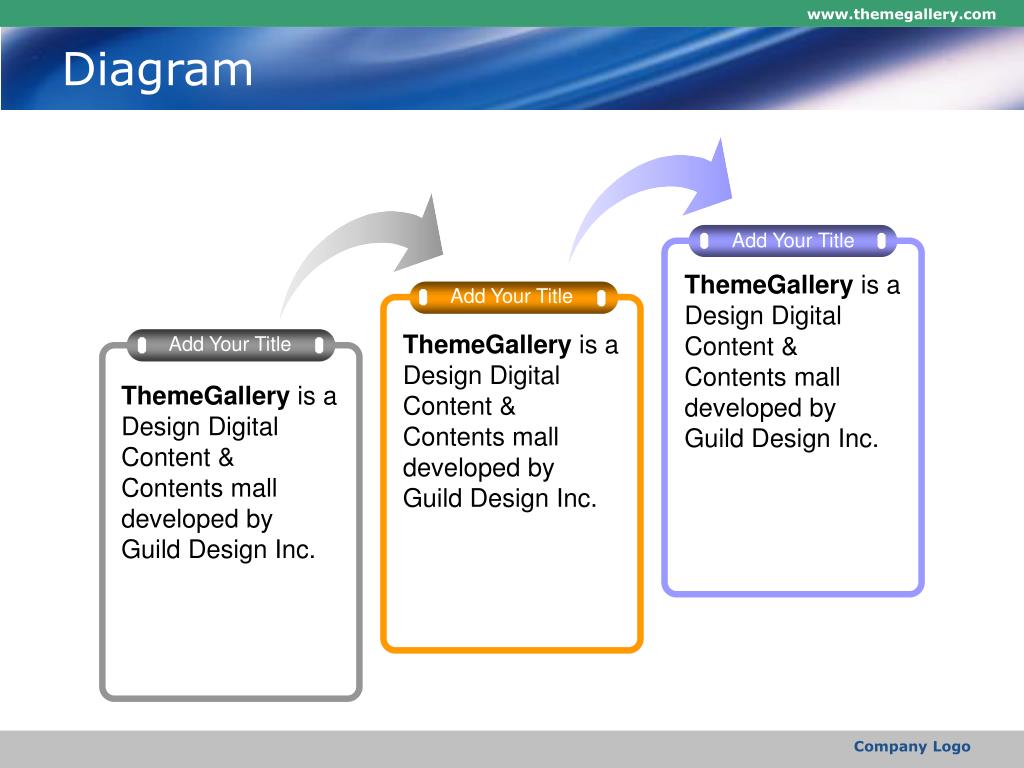
Task: Click ThemeGallery text in orange box
Action: [x=487, y=345]
